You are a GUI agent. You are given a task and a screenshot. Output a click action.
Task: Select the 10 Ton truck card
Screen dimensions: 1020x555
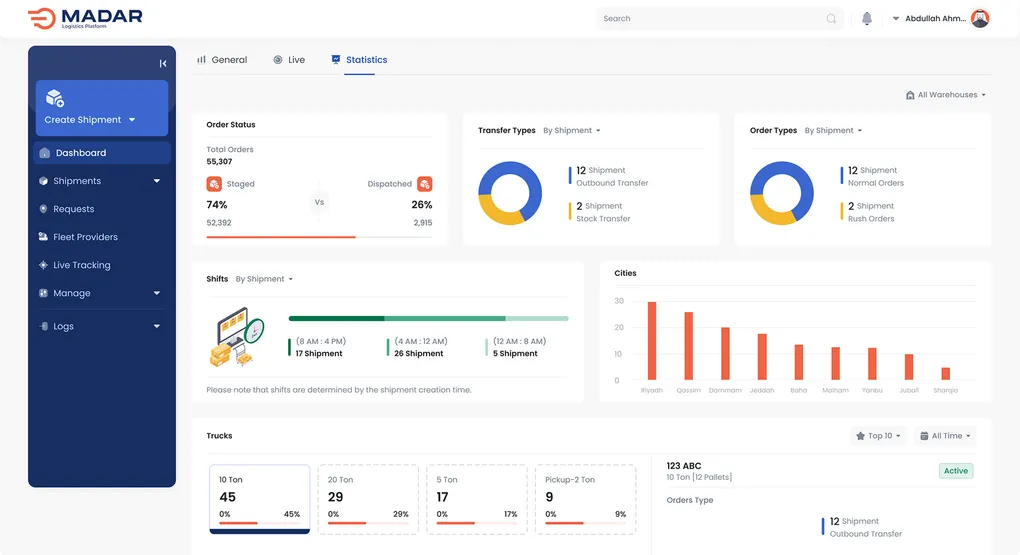(259, 496)
